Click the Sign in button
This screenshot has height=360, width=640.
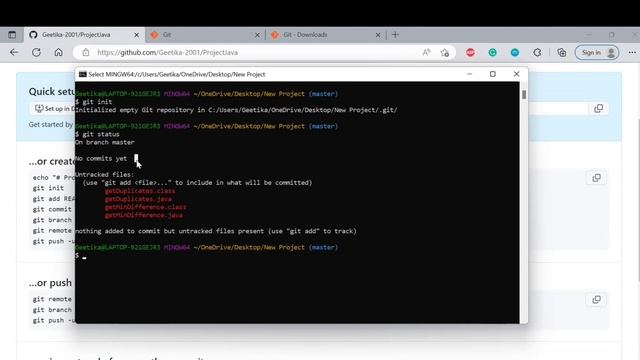[x=597, y=52]
